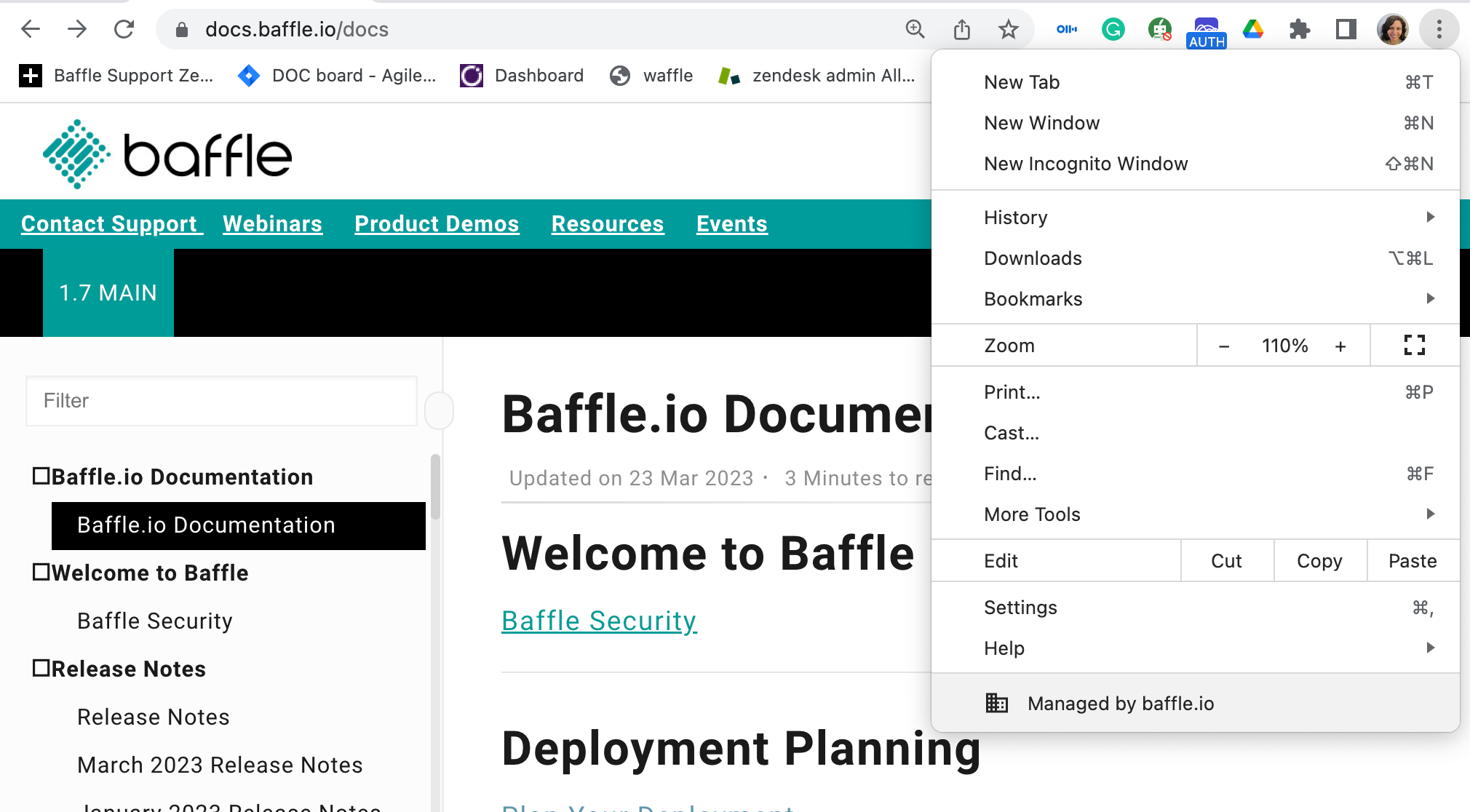Open the waffle bookmark

[651, 76]
